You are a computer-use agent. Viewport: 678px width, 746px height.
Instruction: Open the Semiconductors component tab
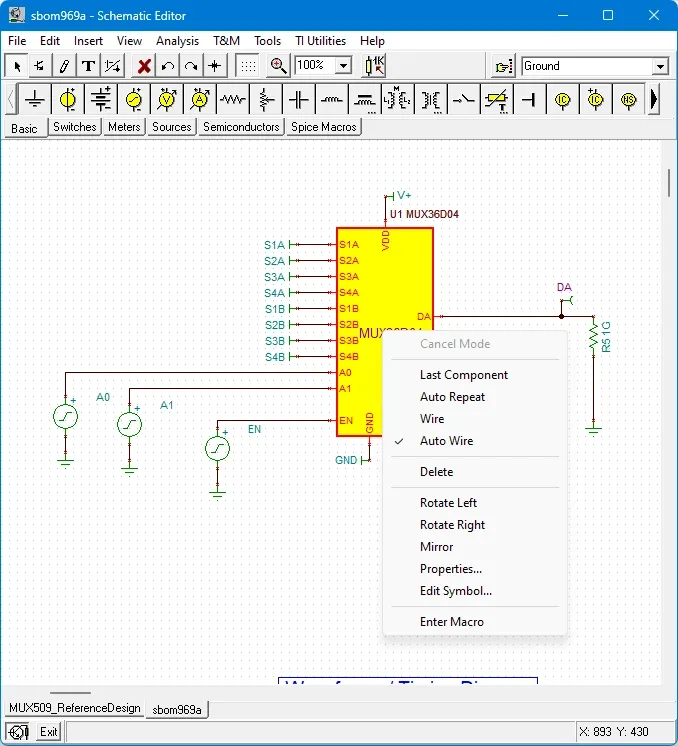(241, 127)
